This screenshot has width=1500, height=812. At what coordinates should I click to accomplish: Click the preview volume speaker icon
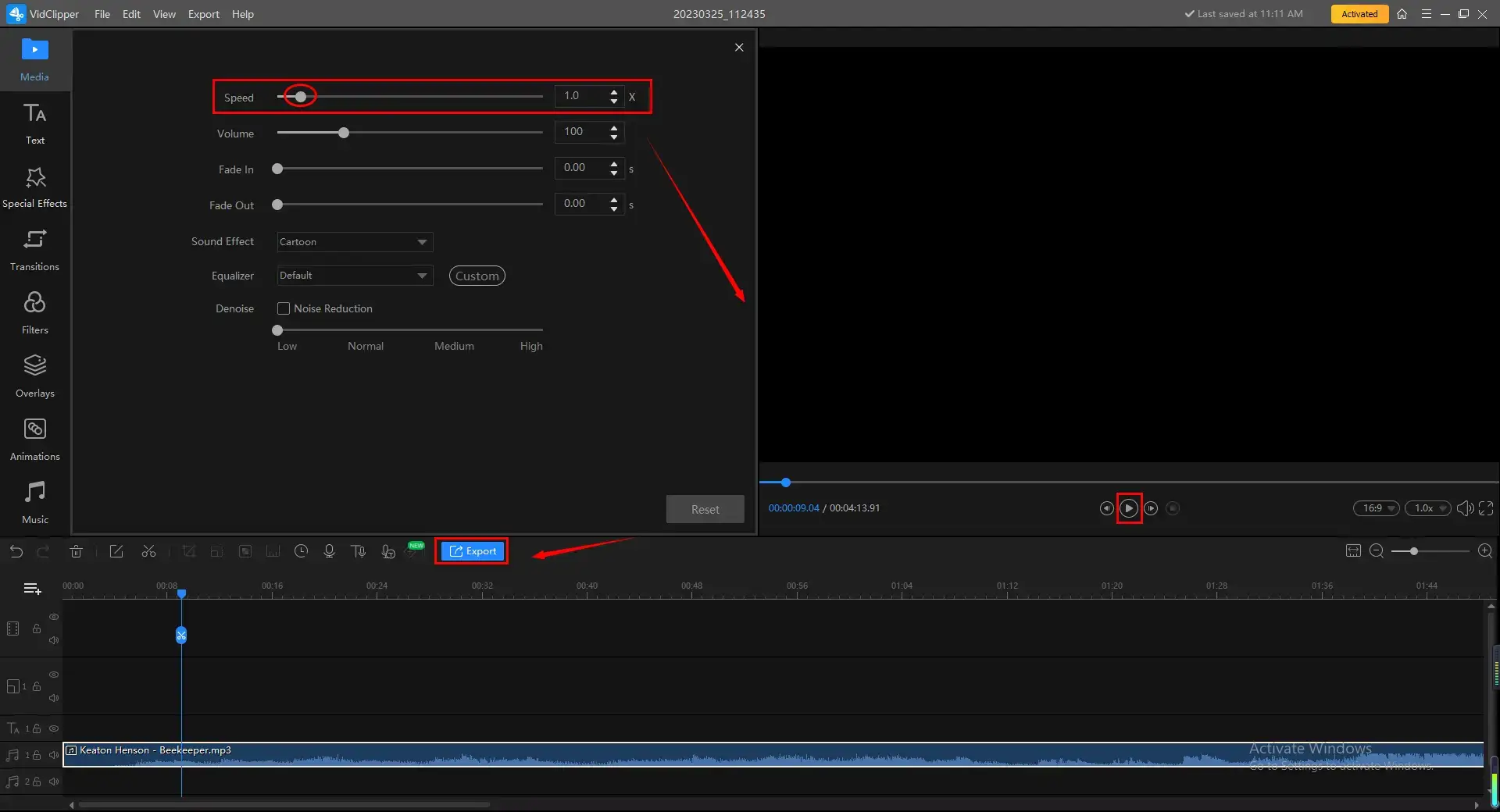[x=1465, y=508]
